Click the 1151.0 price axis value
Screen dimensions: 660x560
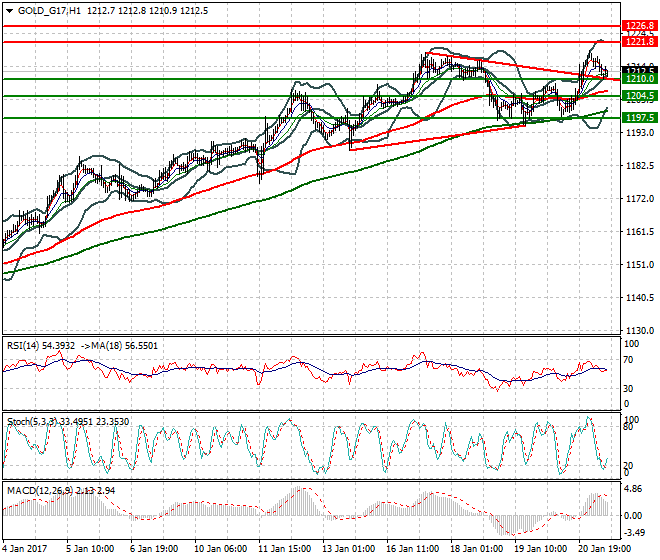tap(640, 264)
